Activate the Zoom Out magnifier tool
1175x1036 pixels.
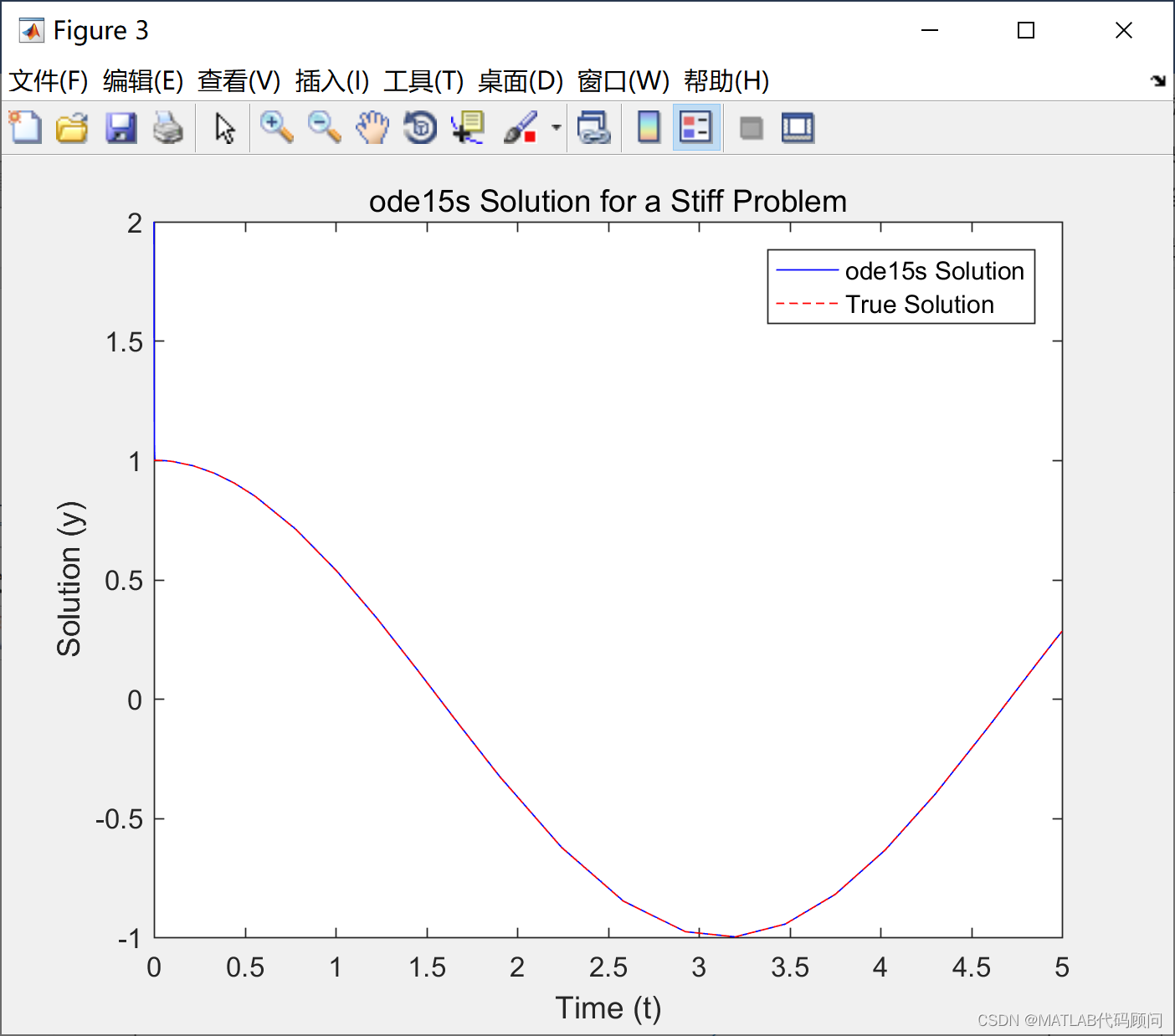click(x=324, y=128)
